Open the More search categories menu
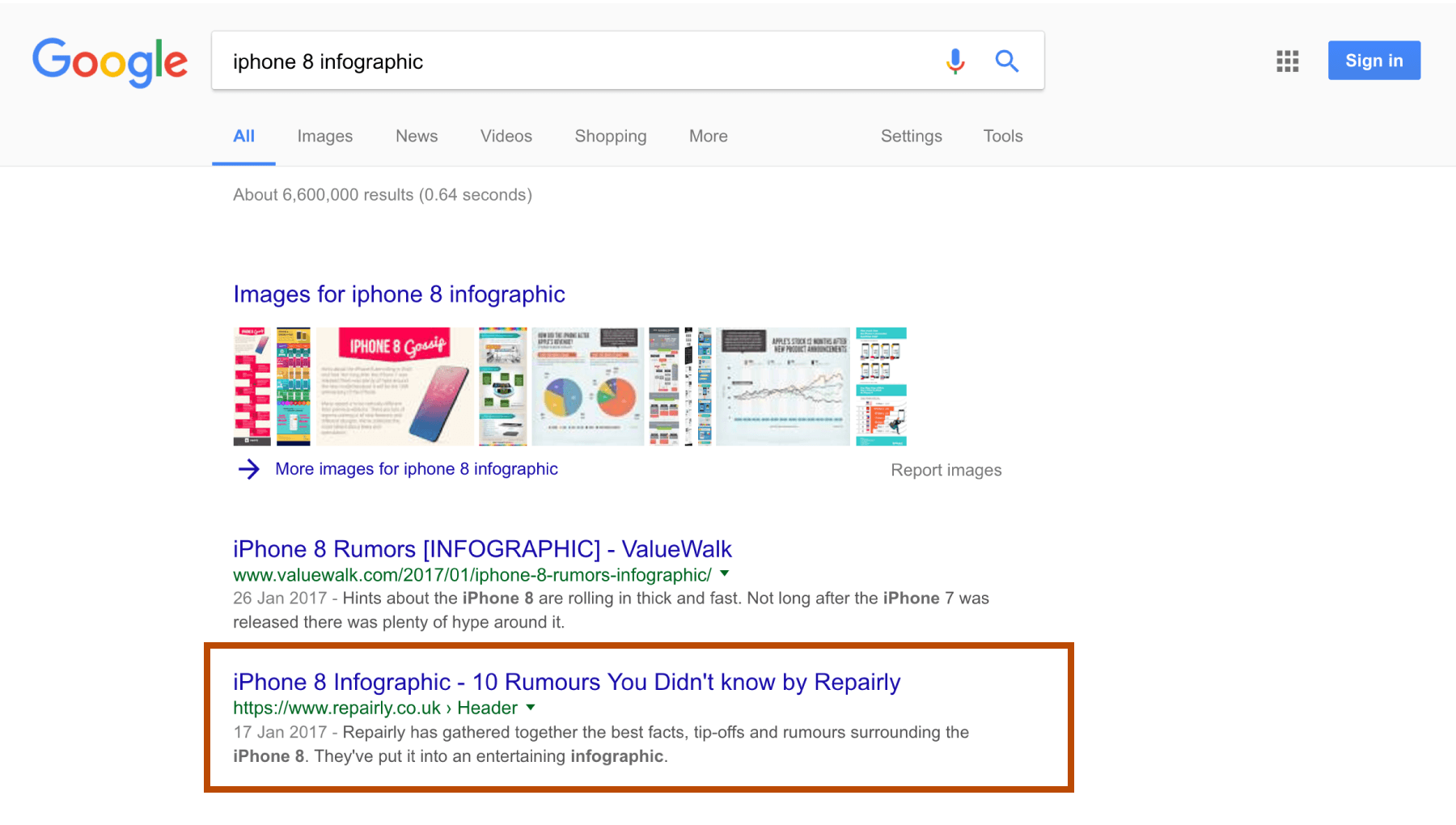Screen dimensions: 1456x825 pyautogui.click(x=708, y=136)
